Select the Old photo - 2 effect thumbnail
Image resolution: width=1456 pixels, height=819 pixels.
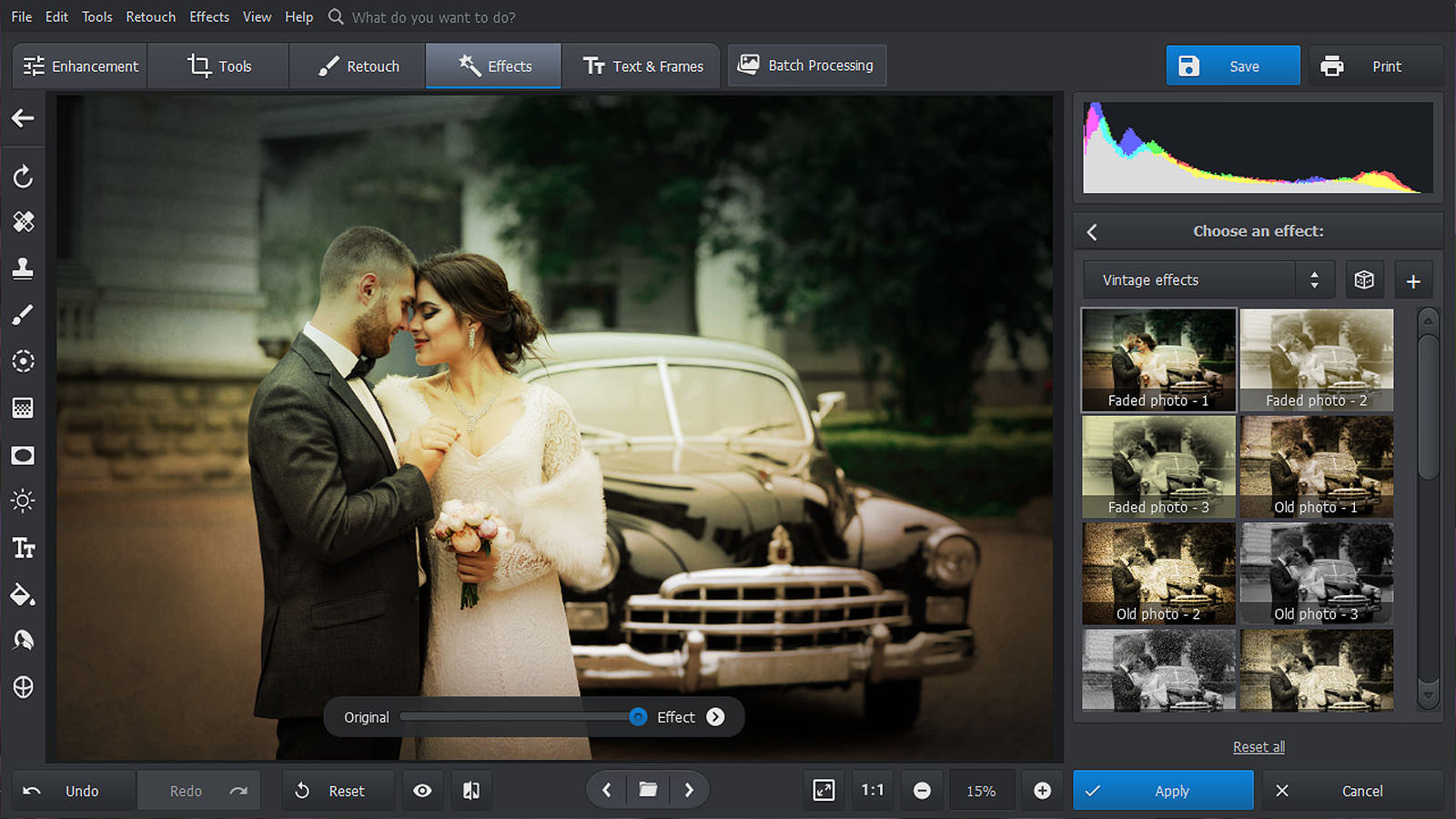click(1158, 572)
